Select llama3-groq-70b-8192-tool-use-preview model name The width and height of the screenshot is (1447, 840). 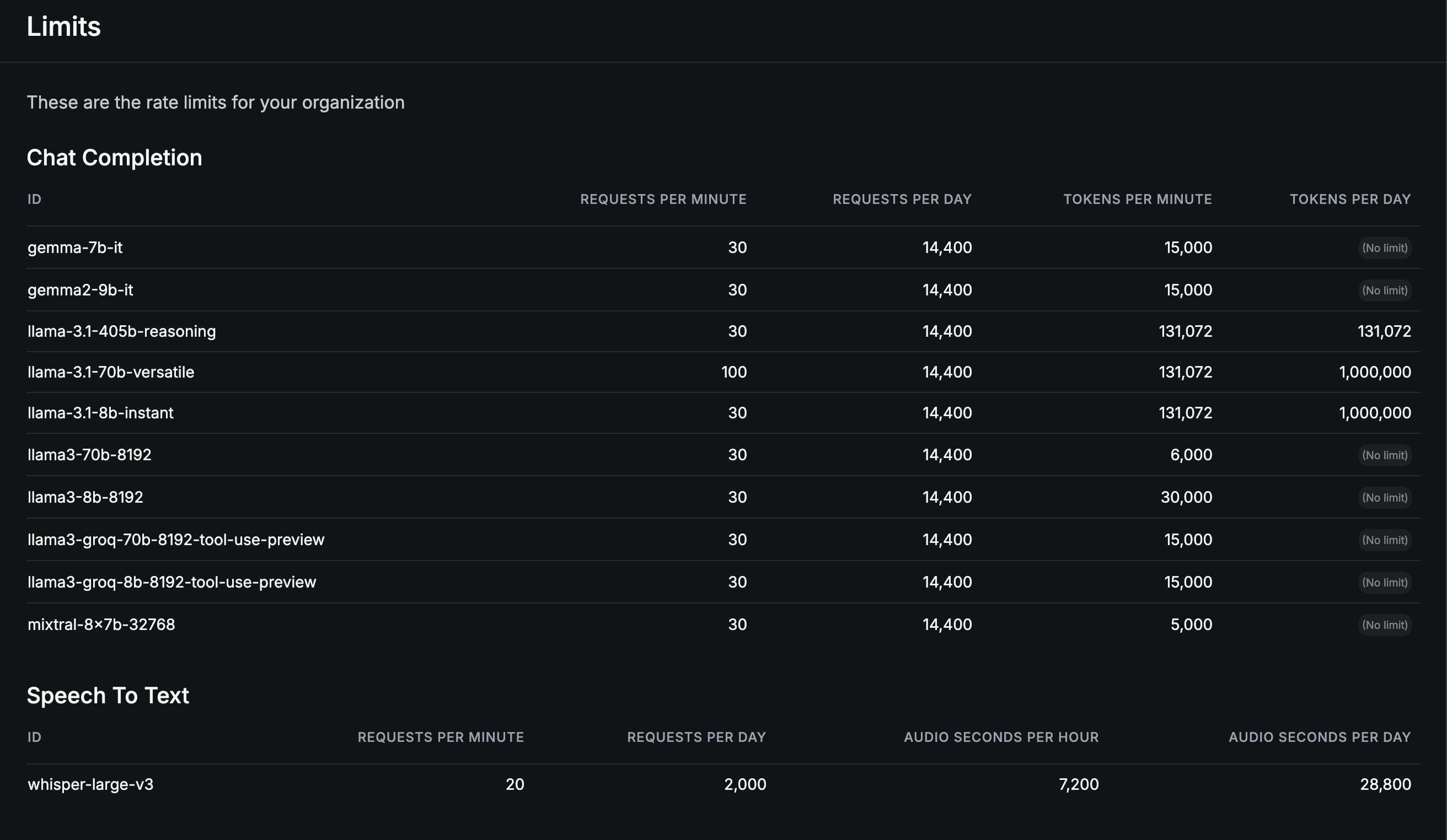(x=176, y=540)
